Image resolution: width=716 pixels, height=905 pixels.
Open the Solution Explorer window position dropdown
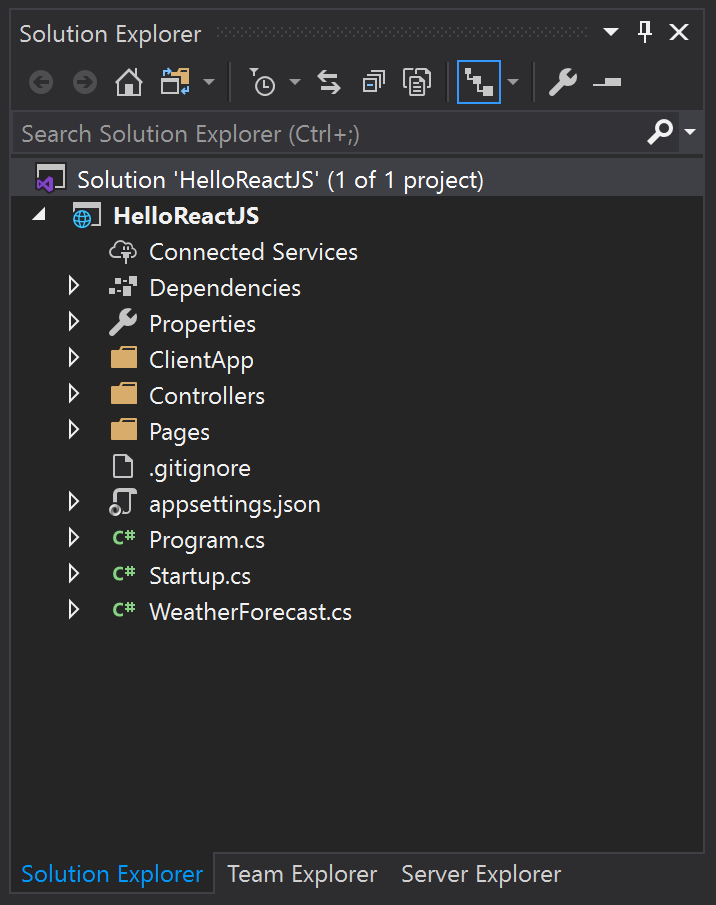coord(610,32)
